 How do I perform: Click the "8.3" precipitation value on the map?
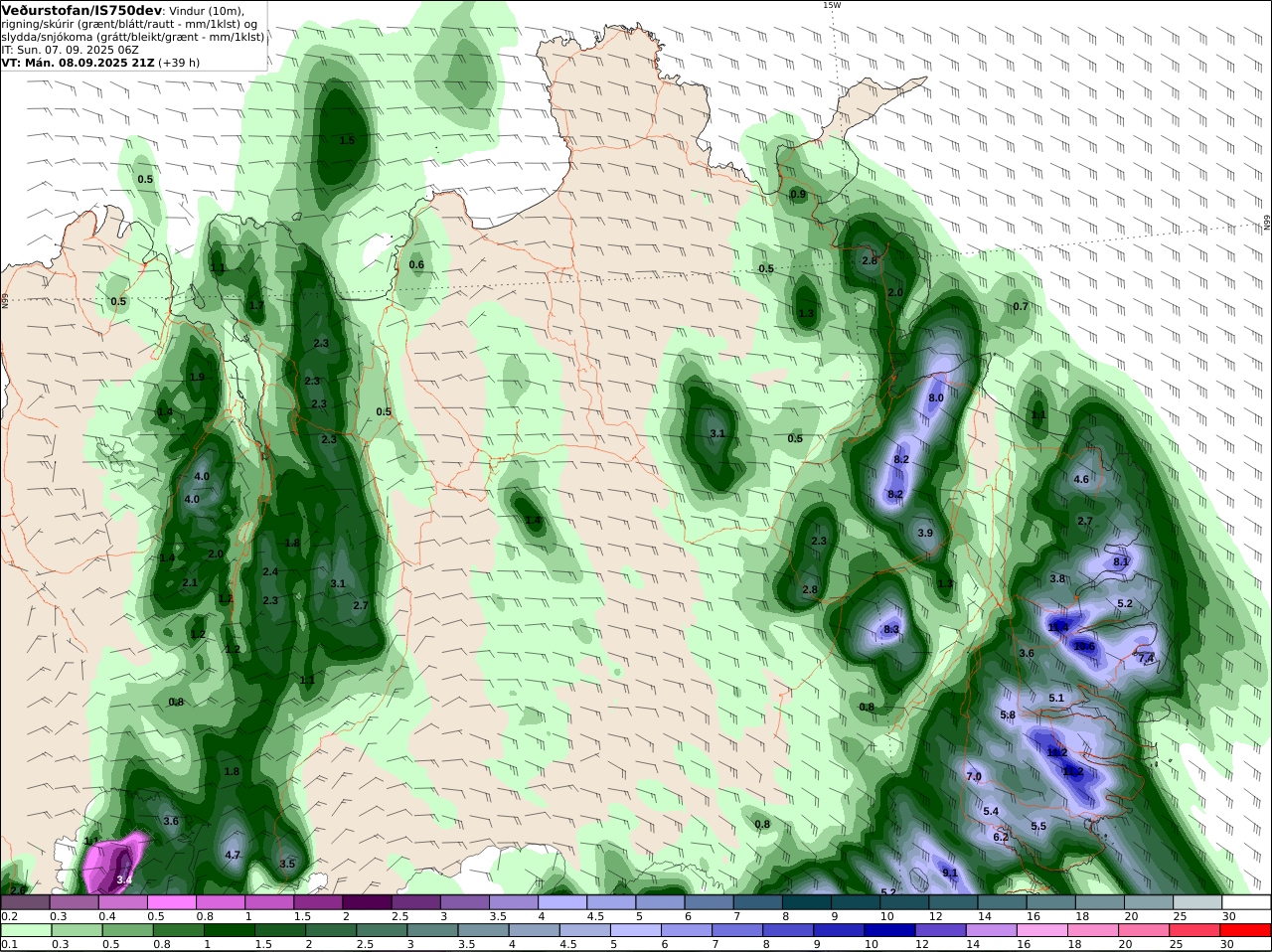pos(891,629)
